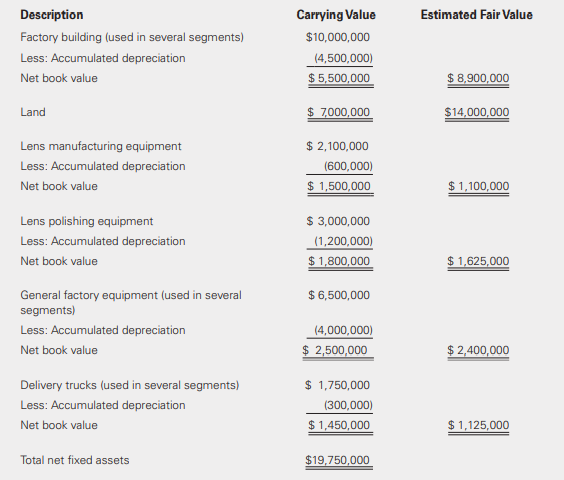Click the $10,000,000 factory building carrying value
The height and width of the screenshot is (480, 564).
pyautogui.click(x=337, y=37)
